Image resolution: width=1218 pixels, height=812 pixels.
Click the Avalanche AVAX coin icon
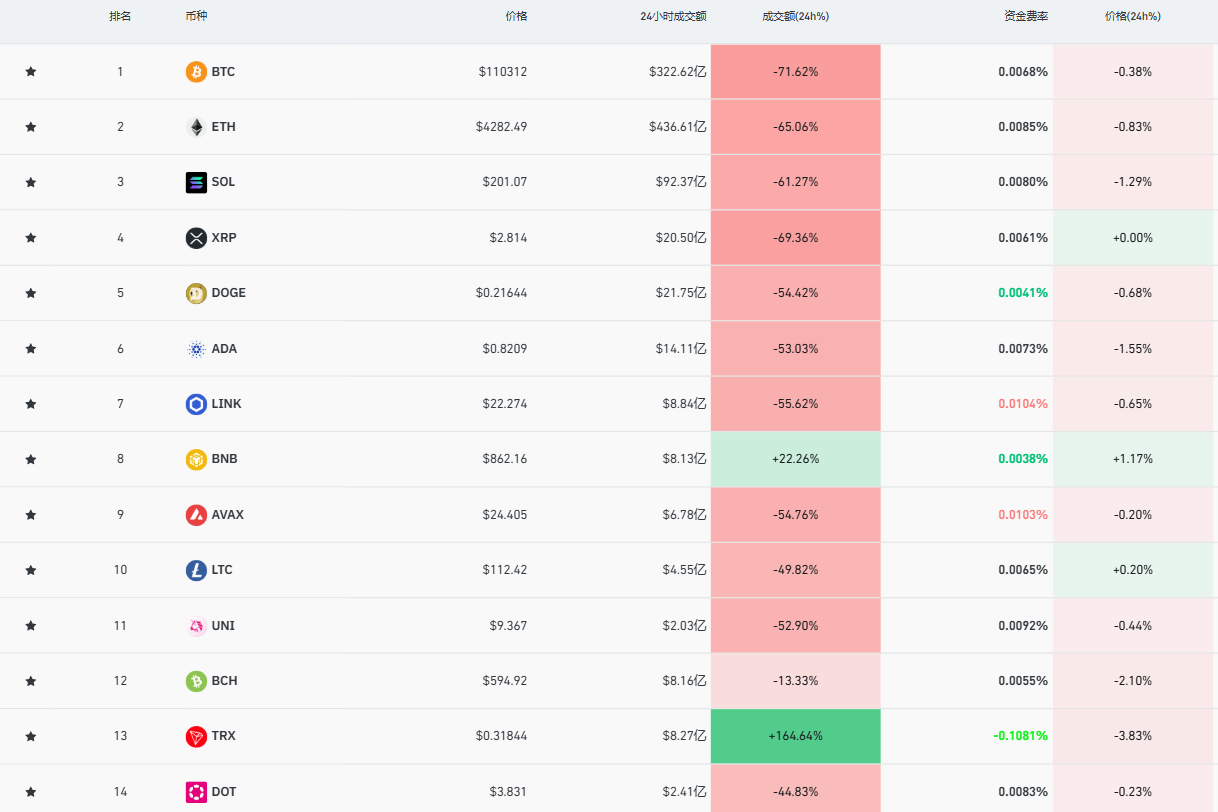pyautogui.click(x=196, y=515)
